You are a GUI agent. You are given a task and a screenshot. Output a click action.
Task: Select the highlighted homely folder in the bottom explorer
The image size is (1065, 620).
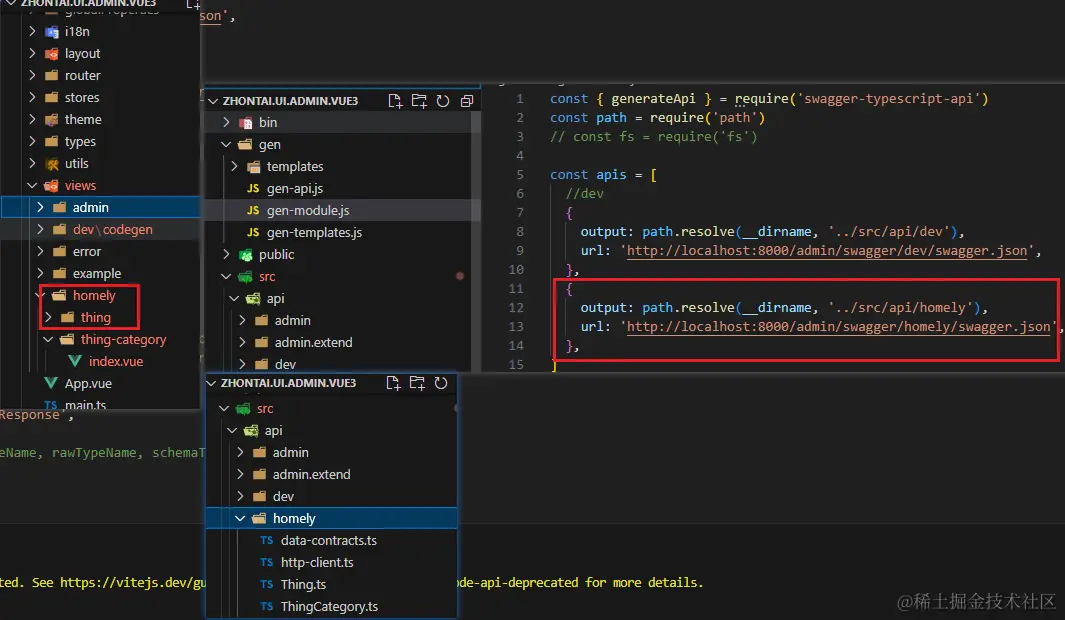(331, 518)
